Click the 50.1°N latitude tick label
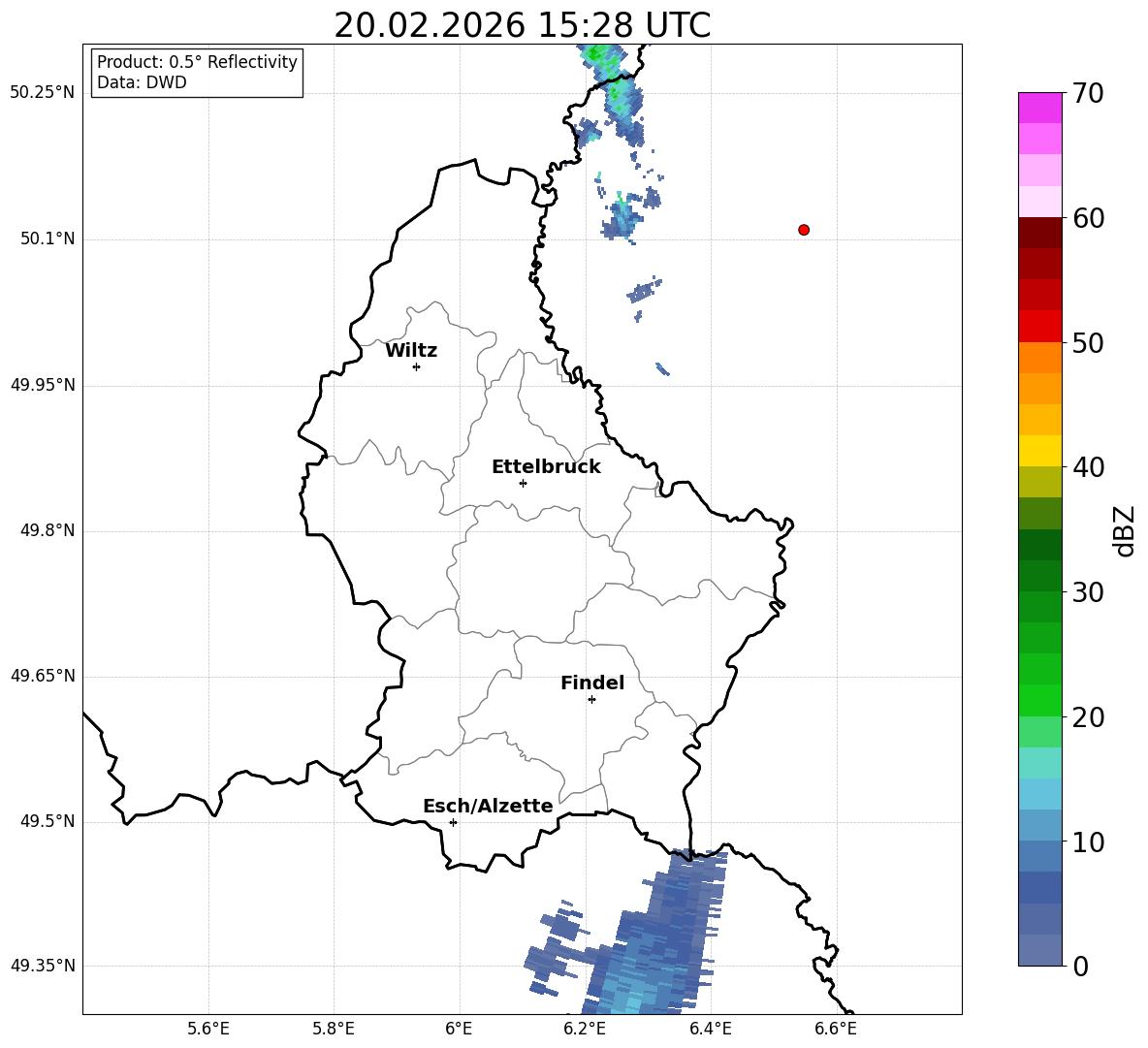 coord(47,238)
